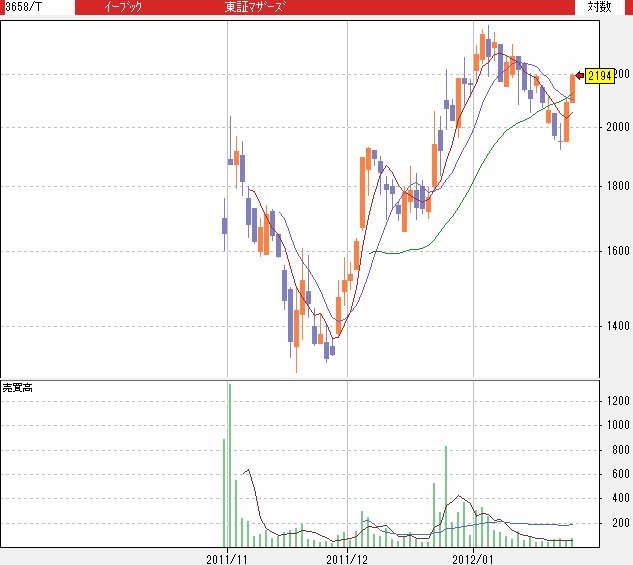Click the 2011/11 date axis label

(227, 559)
